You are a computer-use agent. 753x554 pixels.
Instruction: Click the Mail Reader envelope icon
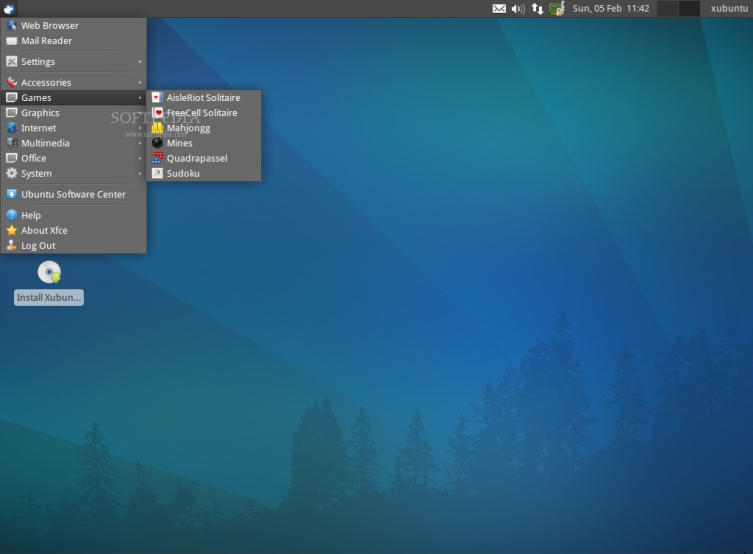click(x=12, y=41)
